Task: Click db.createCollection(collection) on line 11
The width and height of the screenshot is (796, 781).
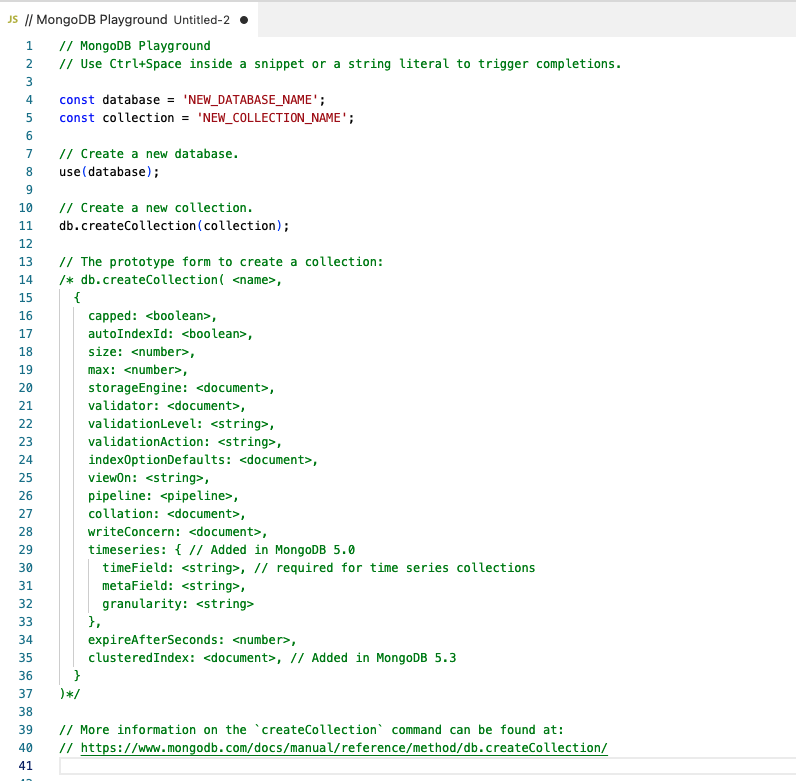Action: 173,226
